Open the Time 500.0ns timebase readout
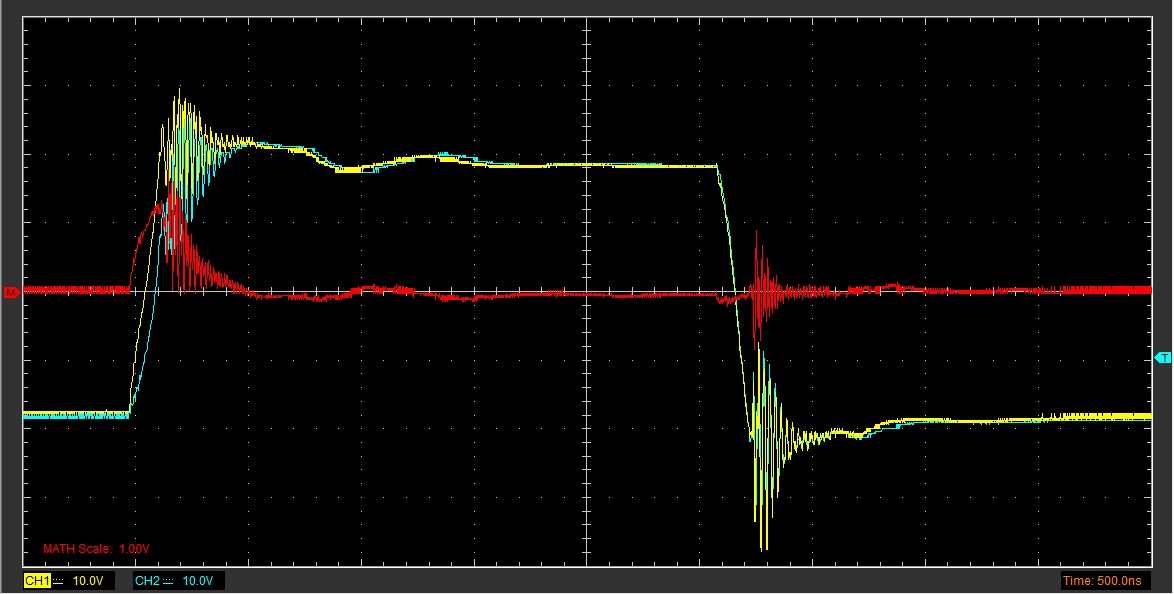This screenshot has width=1174, height=594. coord(1105,581)
